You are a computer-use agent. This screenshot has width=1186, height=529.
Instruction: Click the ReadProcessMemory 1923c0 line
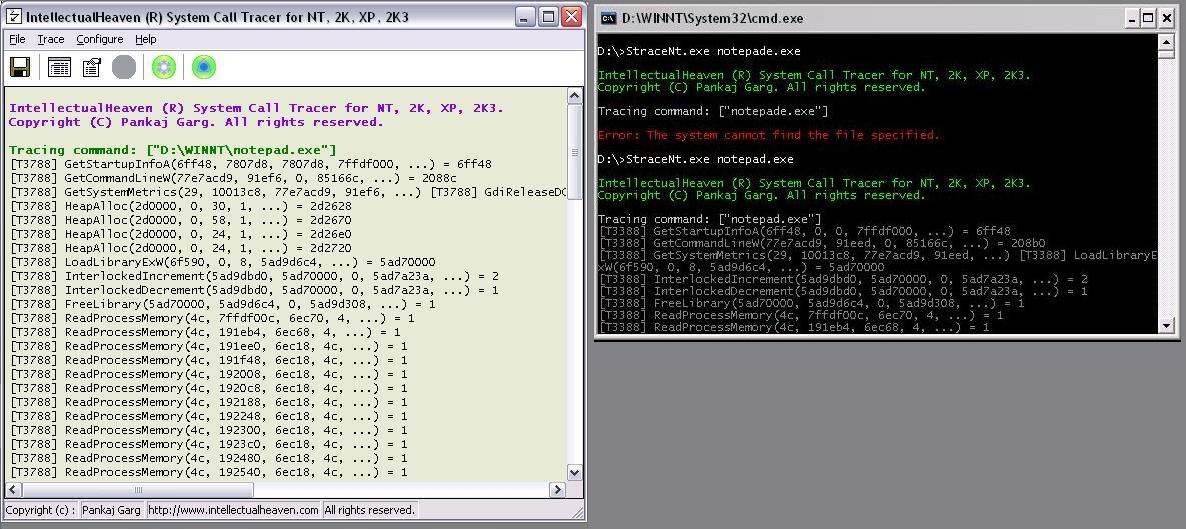(x=208, y=443)
